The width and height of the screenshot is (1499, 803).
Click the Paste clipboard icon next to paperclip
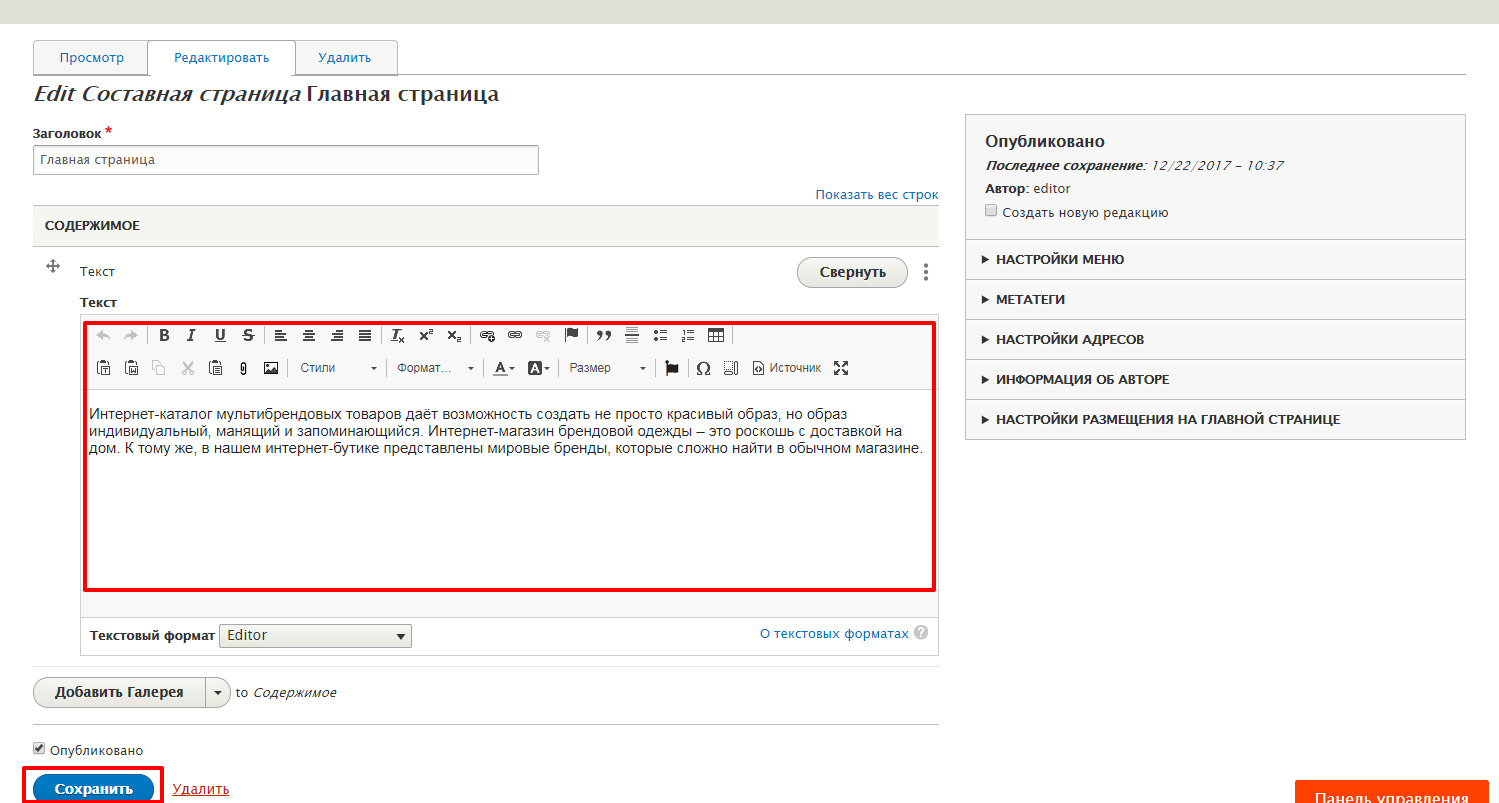[215, 368]
